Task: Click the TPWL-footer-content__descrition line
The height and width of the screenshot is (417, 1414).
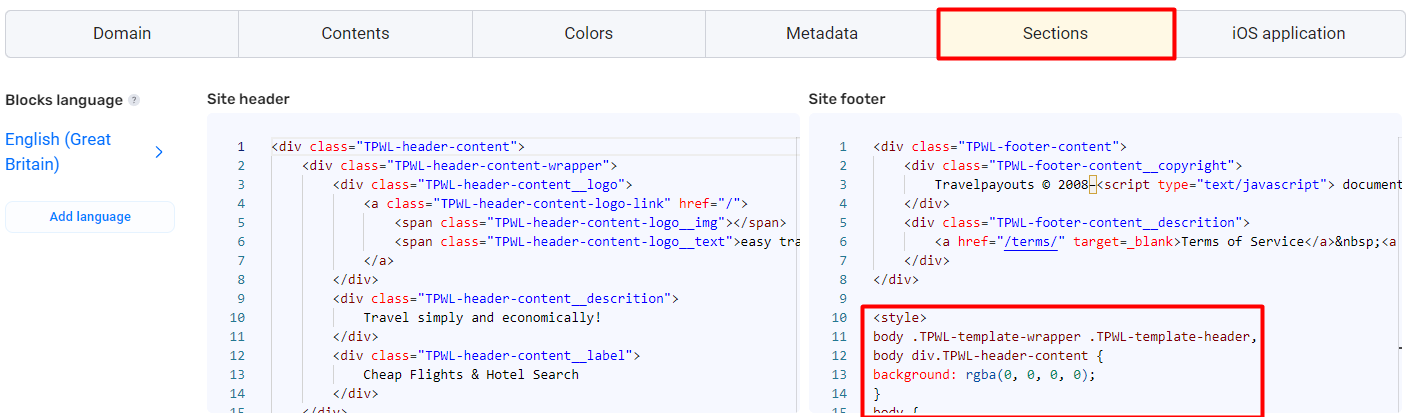Action: coord(1077,222)
